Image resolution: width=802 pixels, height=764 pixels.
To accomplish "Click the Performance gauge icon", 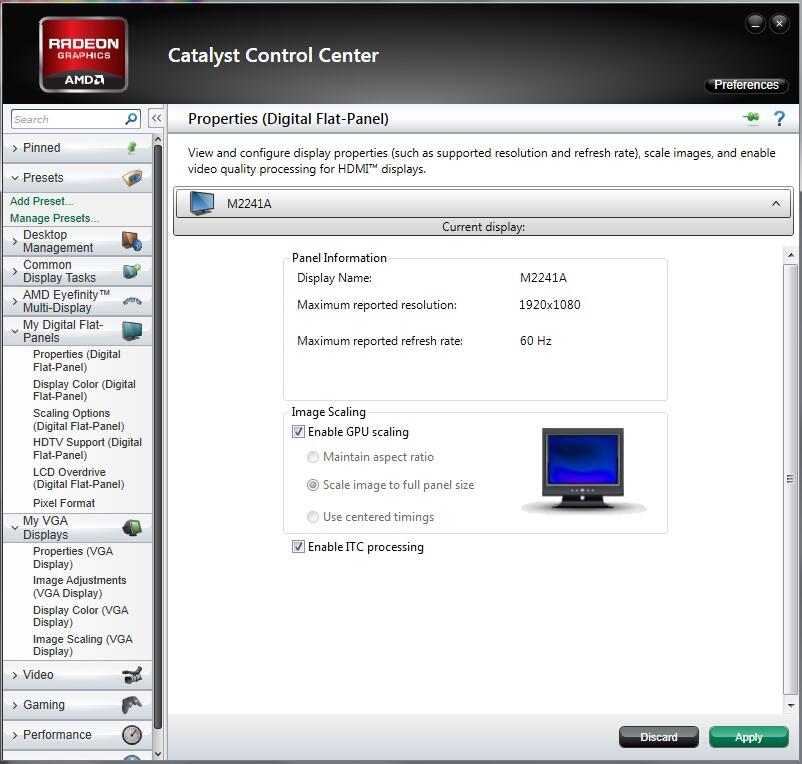I will point(132,735).
